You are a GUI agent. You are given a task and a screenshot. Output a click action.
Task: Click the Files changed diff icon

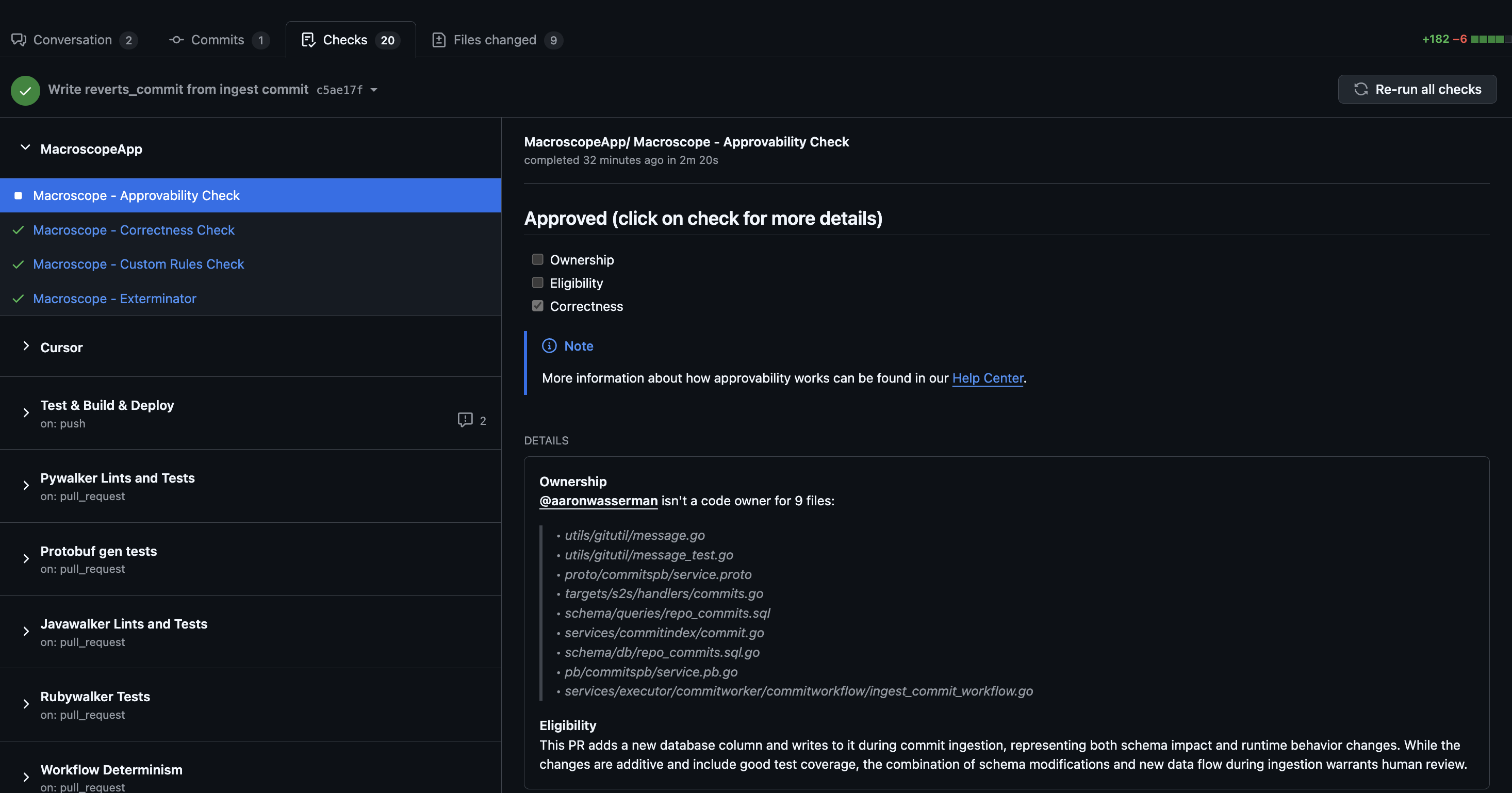438,40
